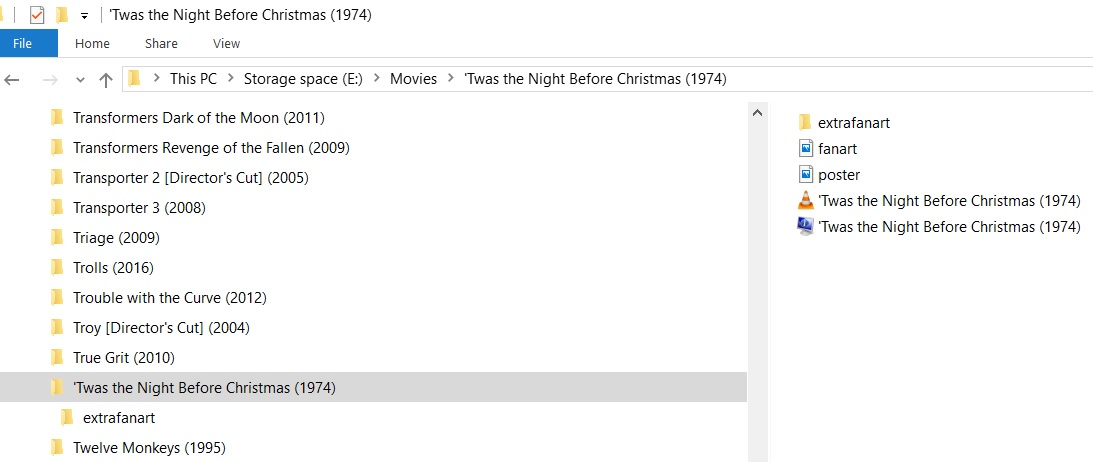1093x462 pixels.
Task: Open the File ribbon tab
Action: tap(23, 43)
